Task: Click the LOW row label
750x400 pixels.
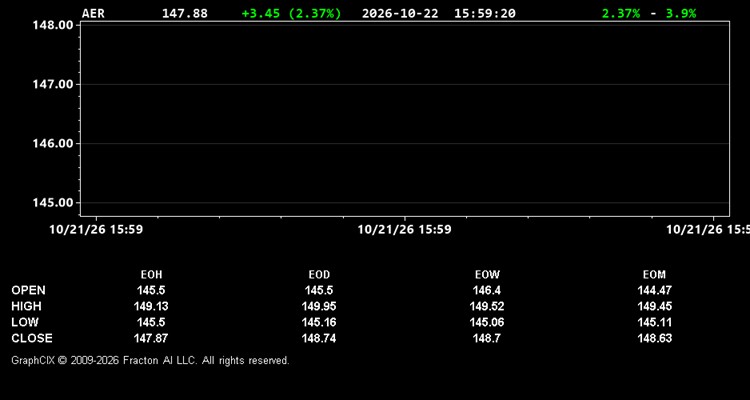Action: (x=25, y=322)
